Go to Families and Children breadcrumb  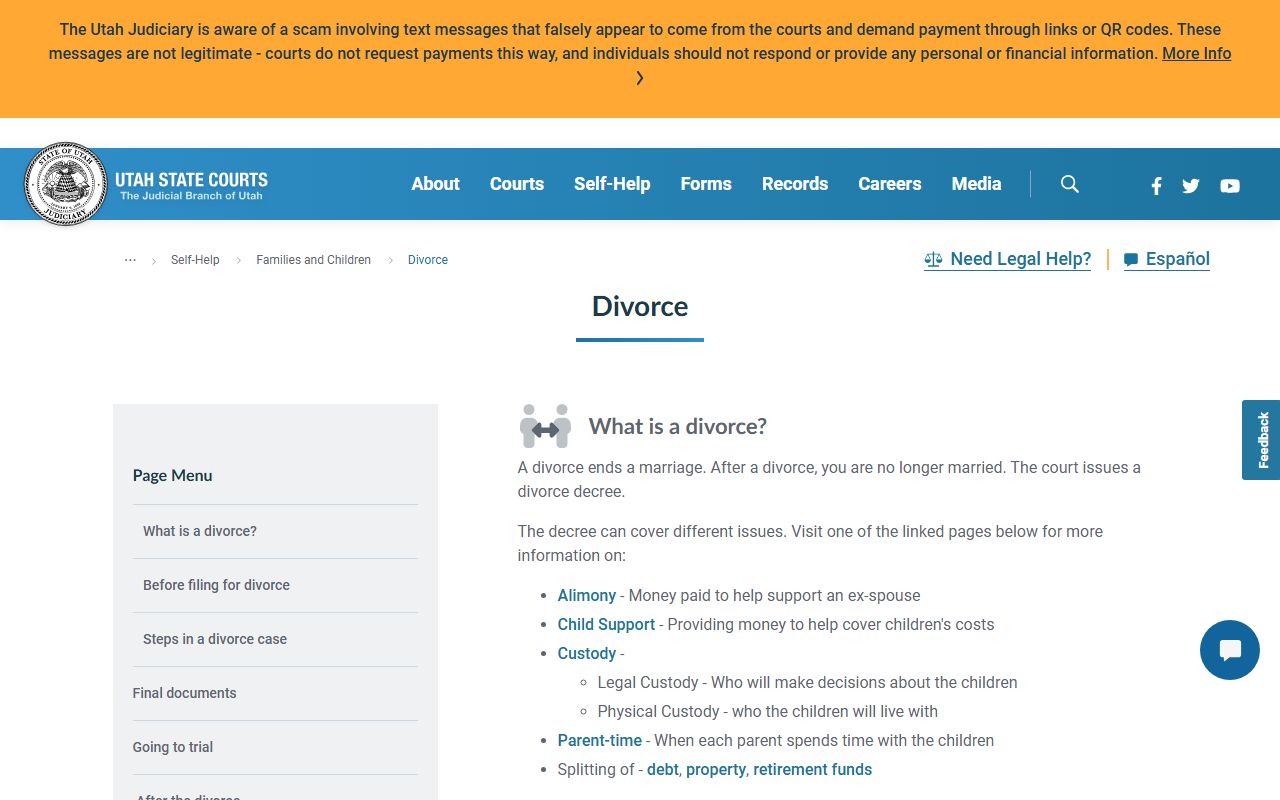pyautogui.click(x=314, y=260)
